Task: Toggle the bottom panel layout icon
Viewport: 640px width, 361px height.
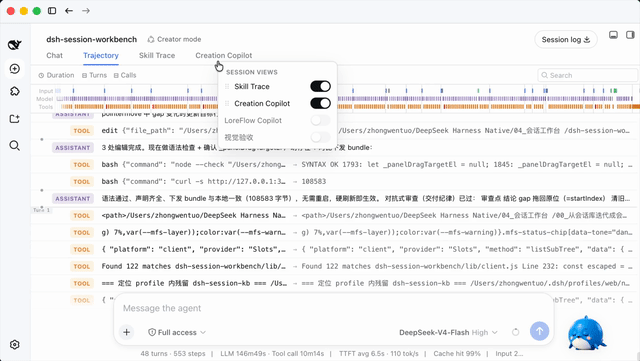Action: (613, 35)
